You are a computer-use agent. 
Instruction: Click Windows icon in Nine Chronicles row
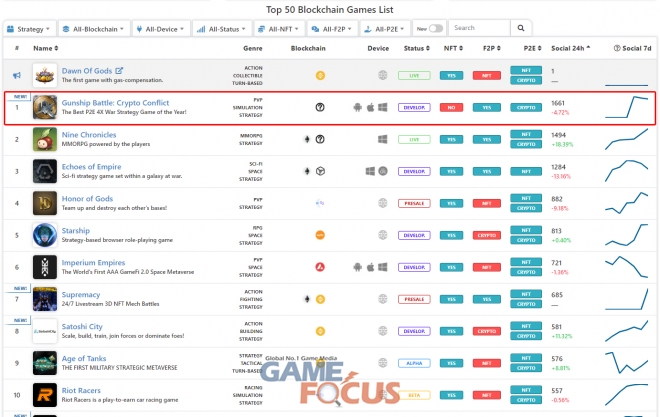pyautogui.click(x=383, y=140)
